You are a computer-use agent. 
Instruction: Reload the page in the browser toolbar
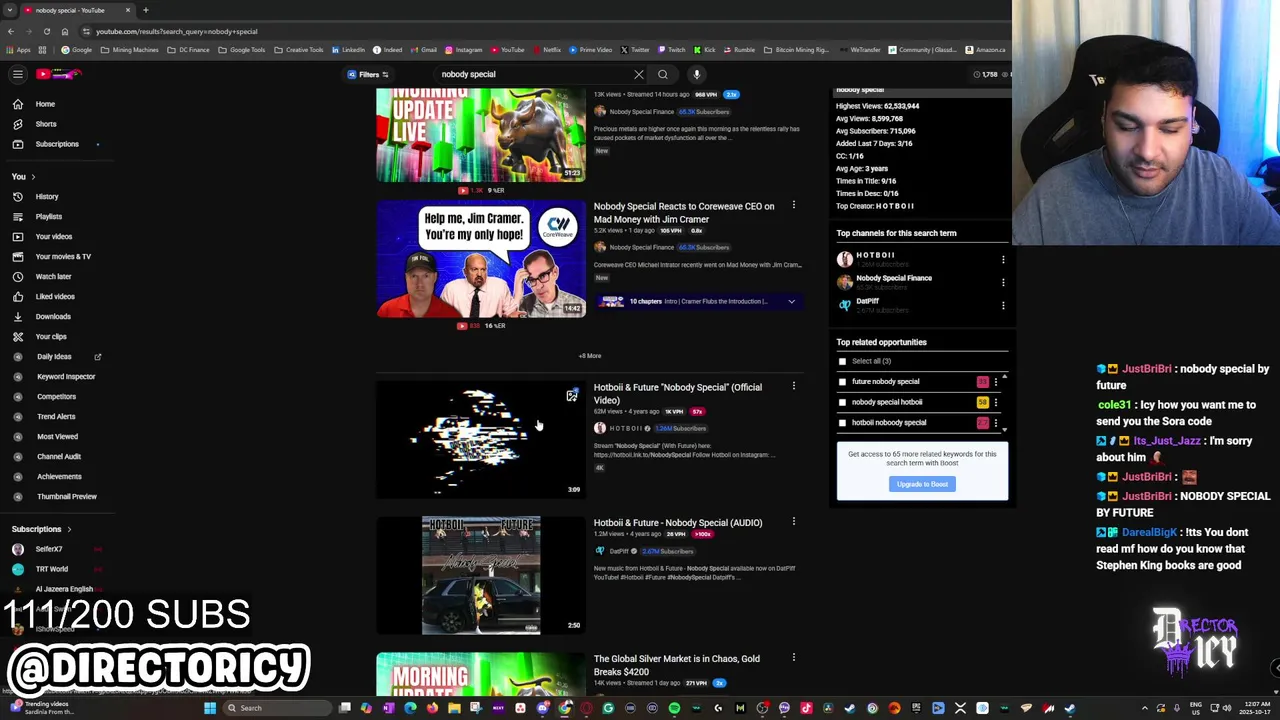[x=46, y=31]
